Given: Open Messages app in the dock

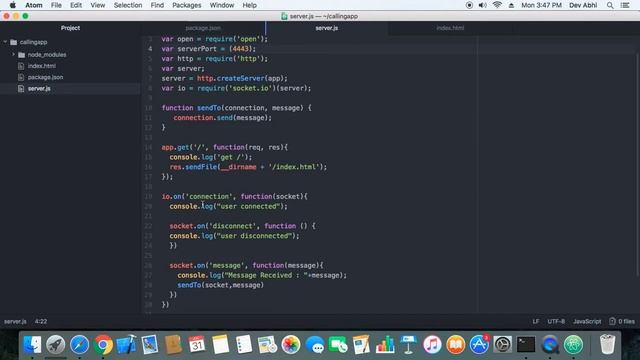Looking at the screenshot, I should click(x=314, y=344).
